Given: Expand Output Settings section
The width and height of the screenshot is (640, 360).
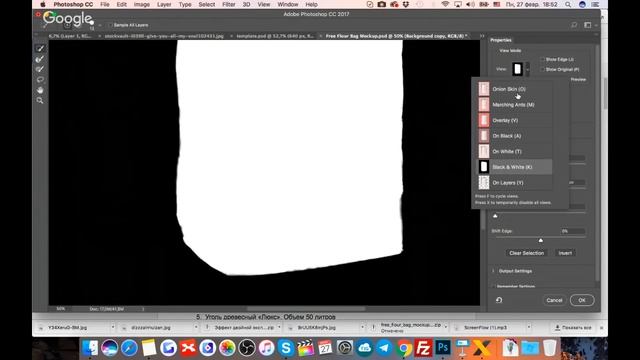Looking at the screenshot, I should pyautogui.click(x=493, y=271).
